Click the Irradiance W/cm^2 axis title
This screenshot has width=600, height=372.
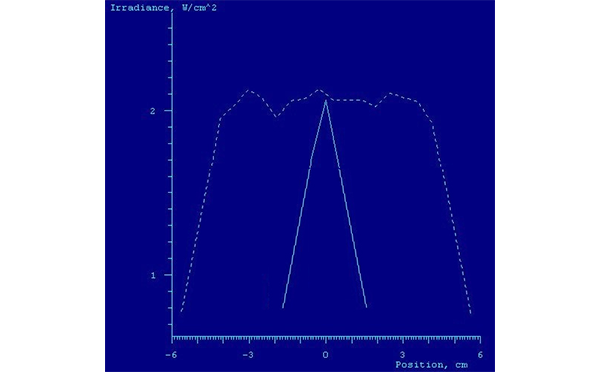coord(163,8)
